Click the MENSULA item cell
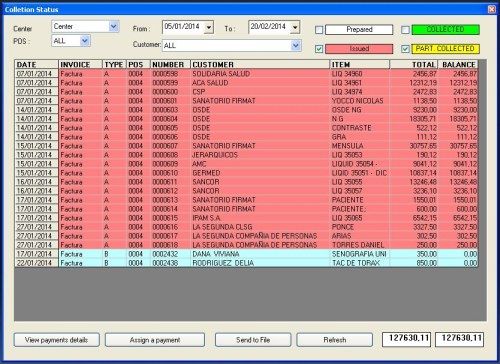The width and height of the screenshot is (500, 364). [360, 146]
